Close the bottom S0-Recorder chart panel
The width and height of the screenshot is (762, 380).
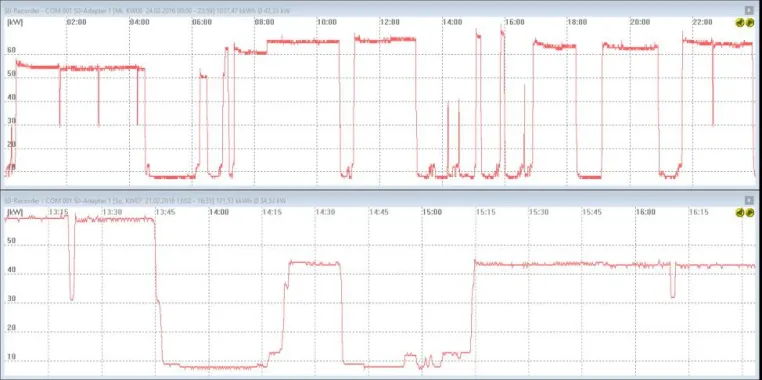click(749, 200)
